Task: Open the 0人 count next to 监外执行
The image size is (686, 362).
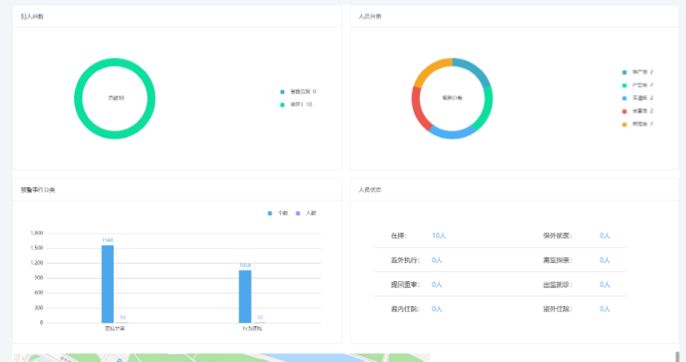Action: point(437,260)
